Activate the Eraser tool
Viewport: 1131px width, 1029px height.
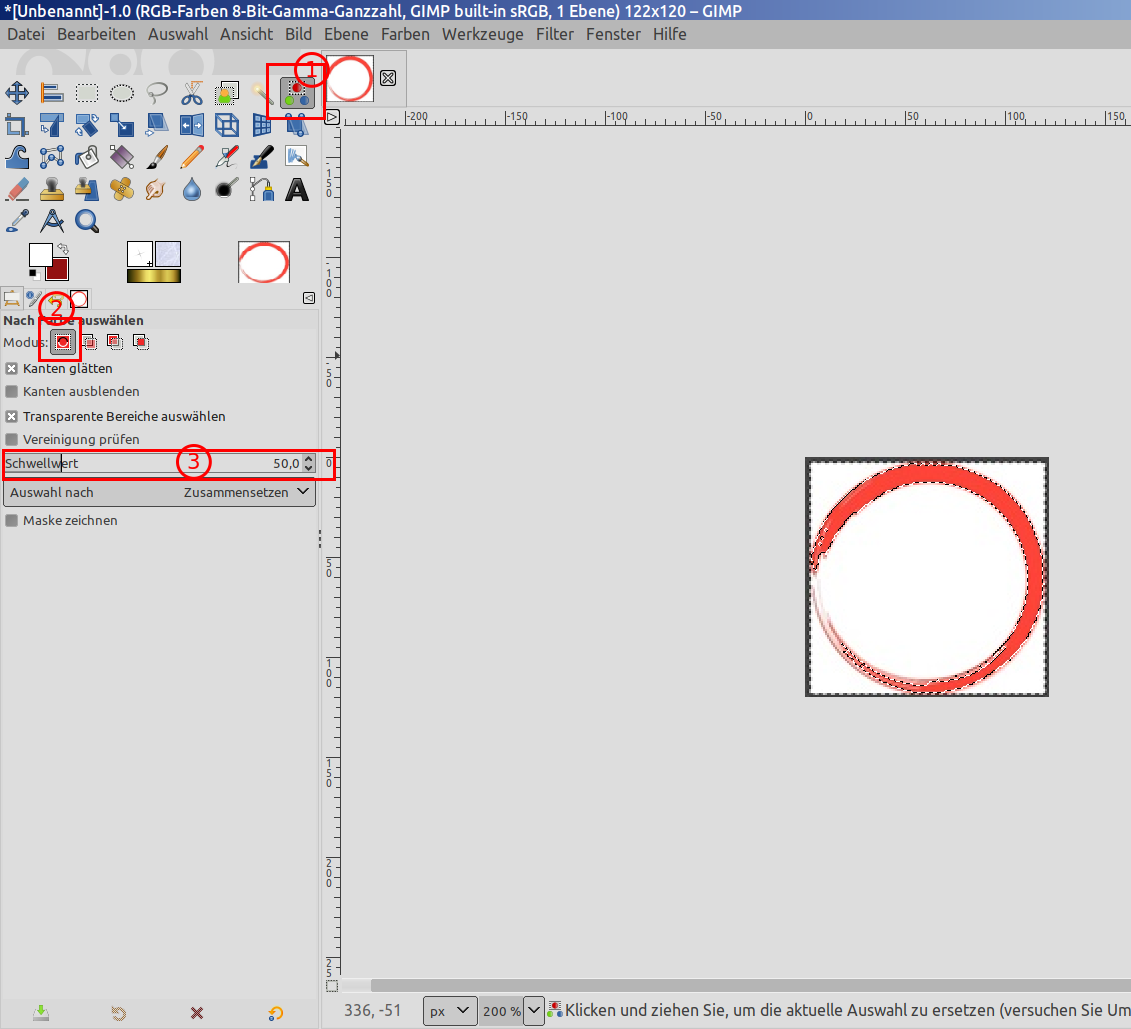tap(17, 189)
